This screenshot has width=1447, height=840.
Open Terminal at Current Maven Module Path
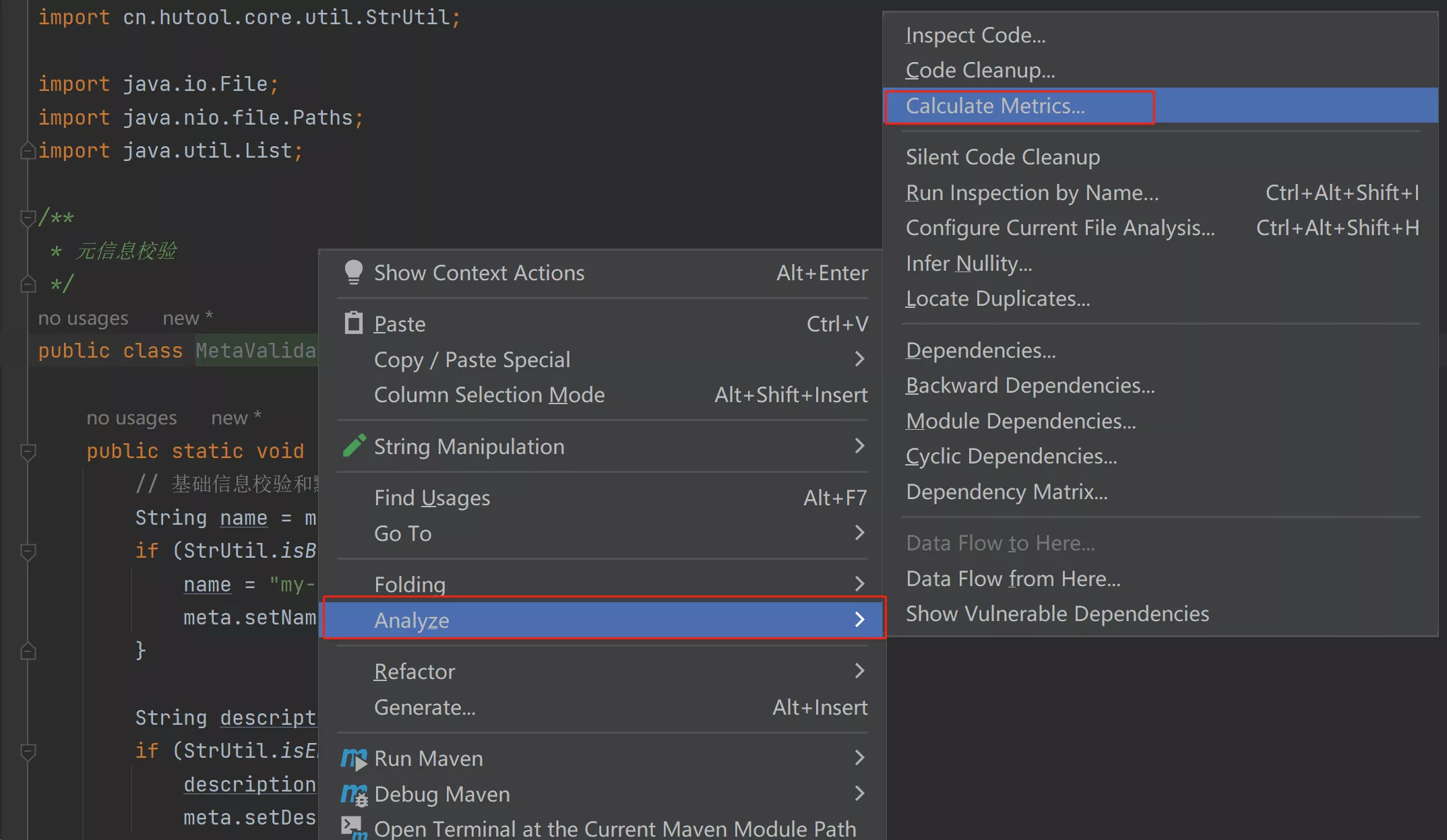click(602, 829)
